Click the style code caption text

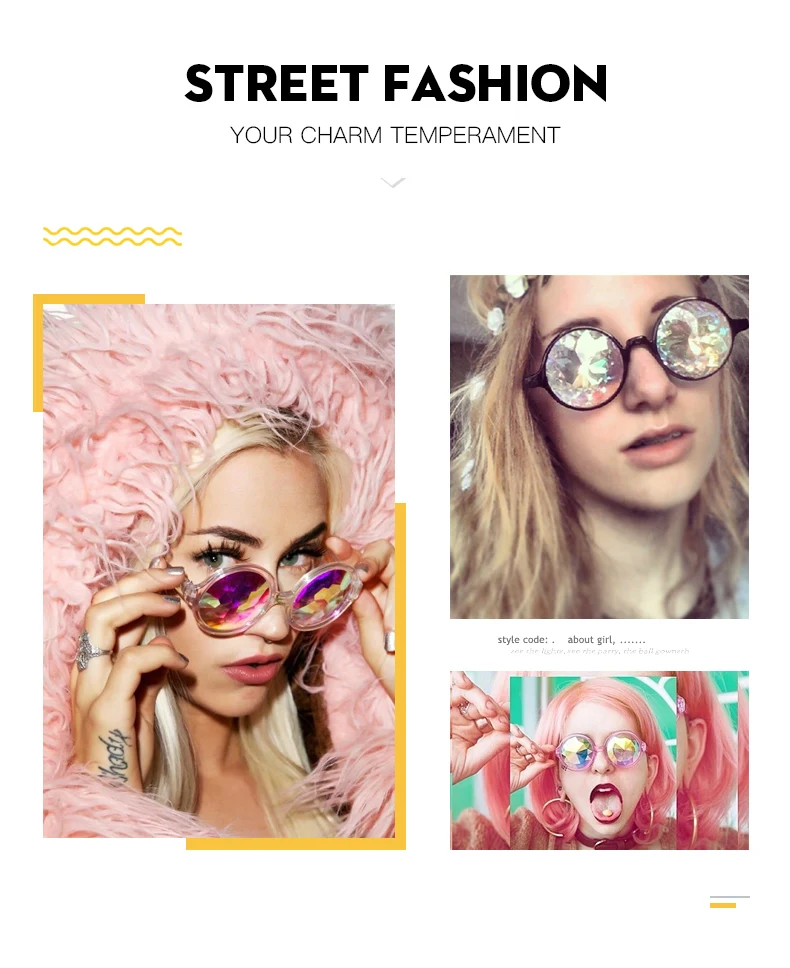572,640
